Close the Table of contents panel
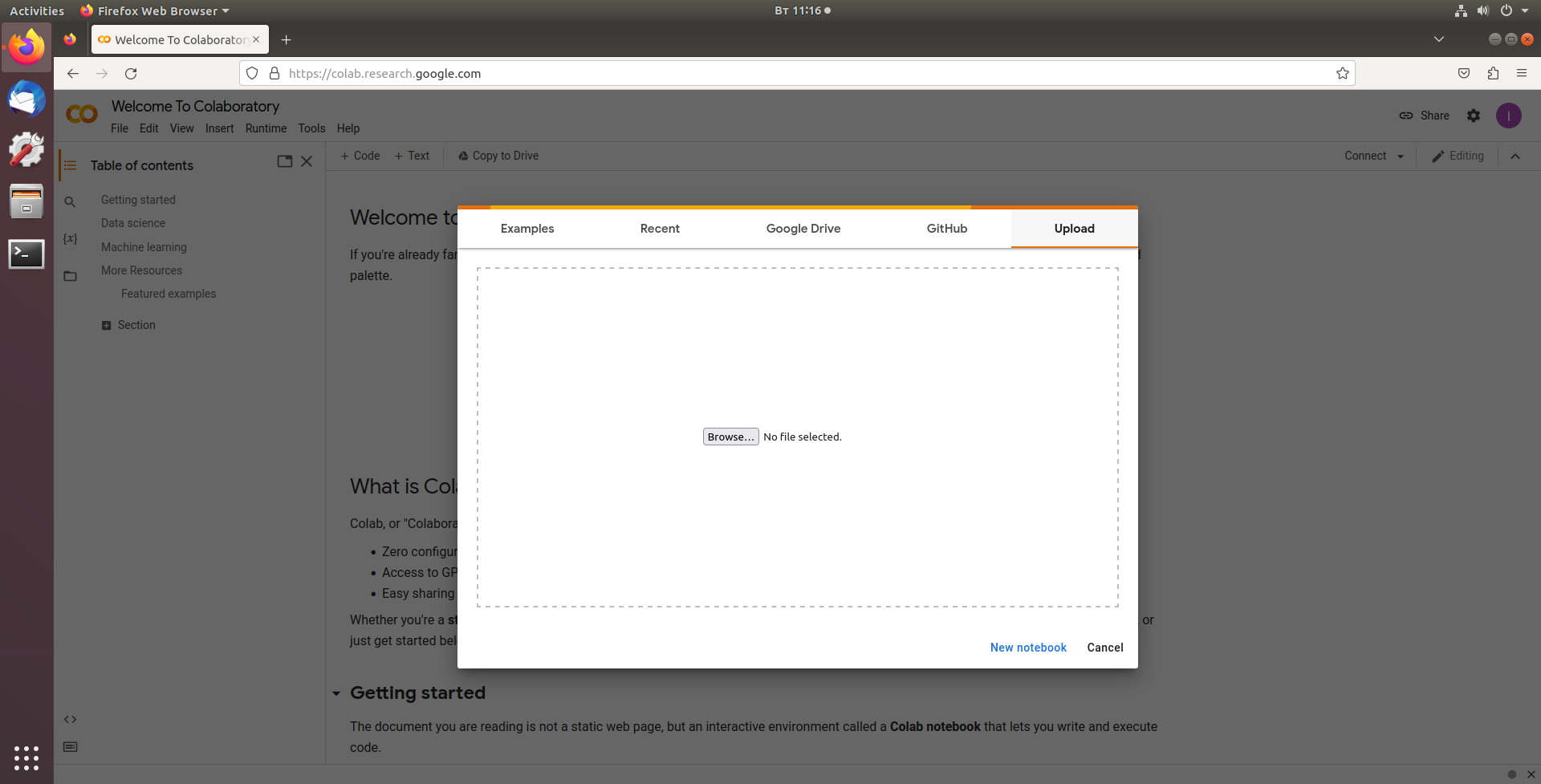1541x784 pixels. pyautogui.click(x=307, y=161)
